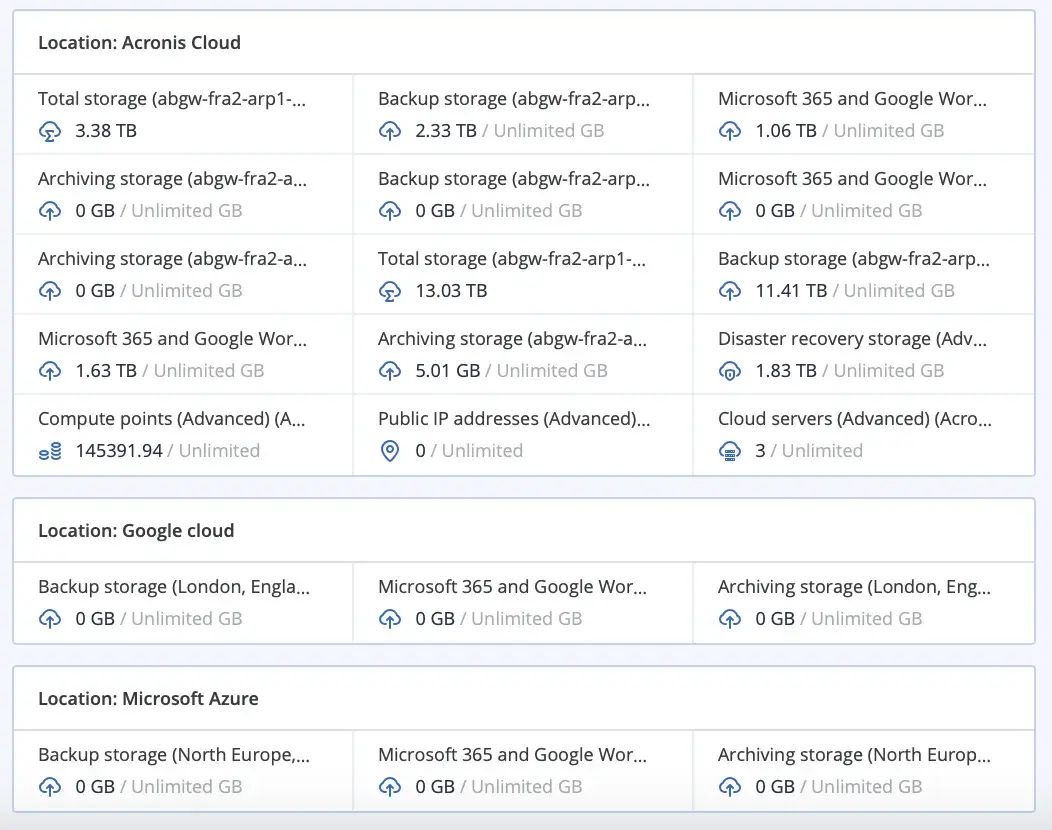
Task: Click the cloud icon next to 1.06 TB
Action: pyautogui.click(x=730, y=131)
